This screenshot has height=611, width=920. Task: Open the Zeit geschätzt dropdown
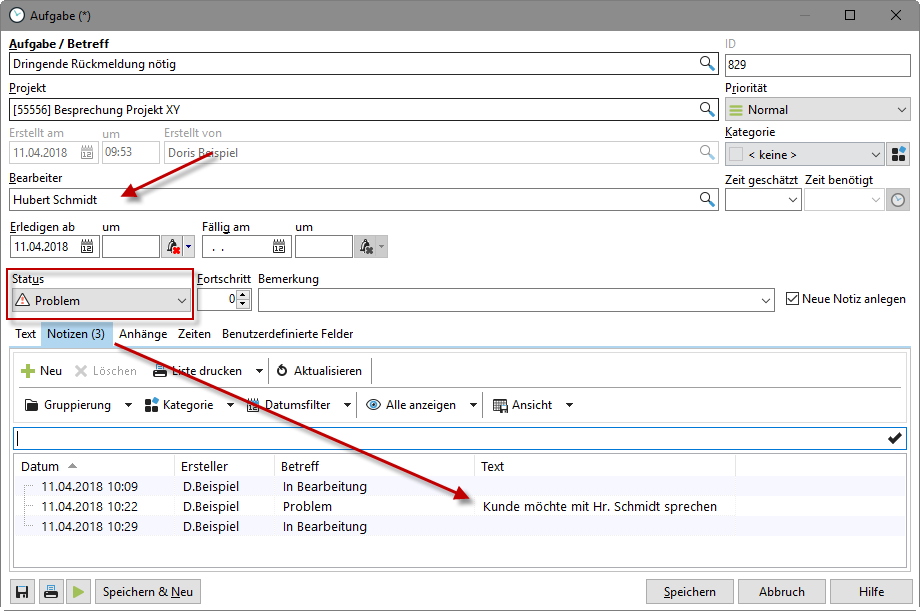tap(793, 200)
